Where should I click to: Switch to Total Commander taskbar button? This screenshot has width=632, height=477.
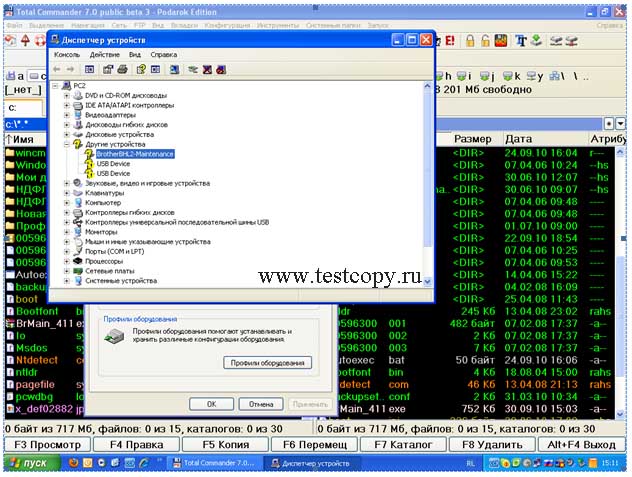tap(214, 463)
